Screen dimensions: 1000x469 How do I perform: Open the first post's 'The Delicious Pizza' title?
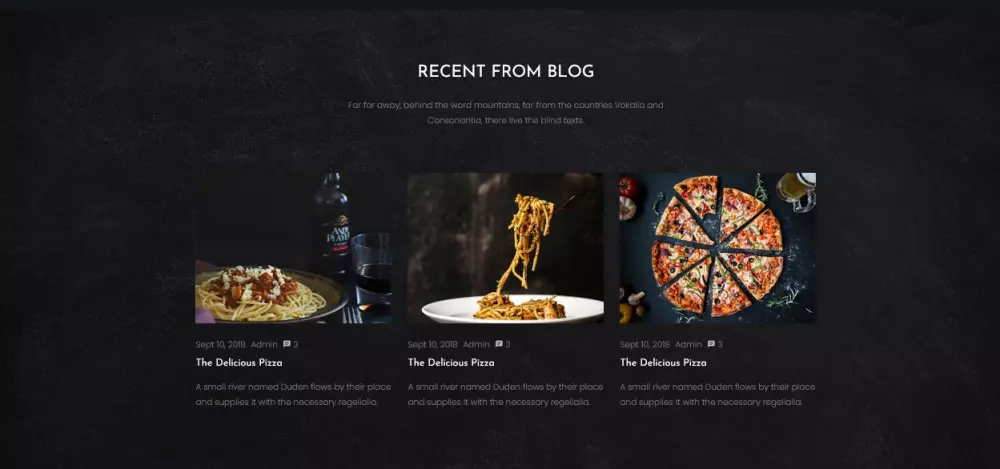239,362
